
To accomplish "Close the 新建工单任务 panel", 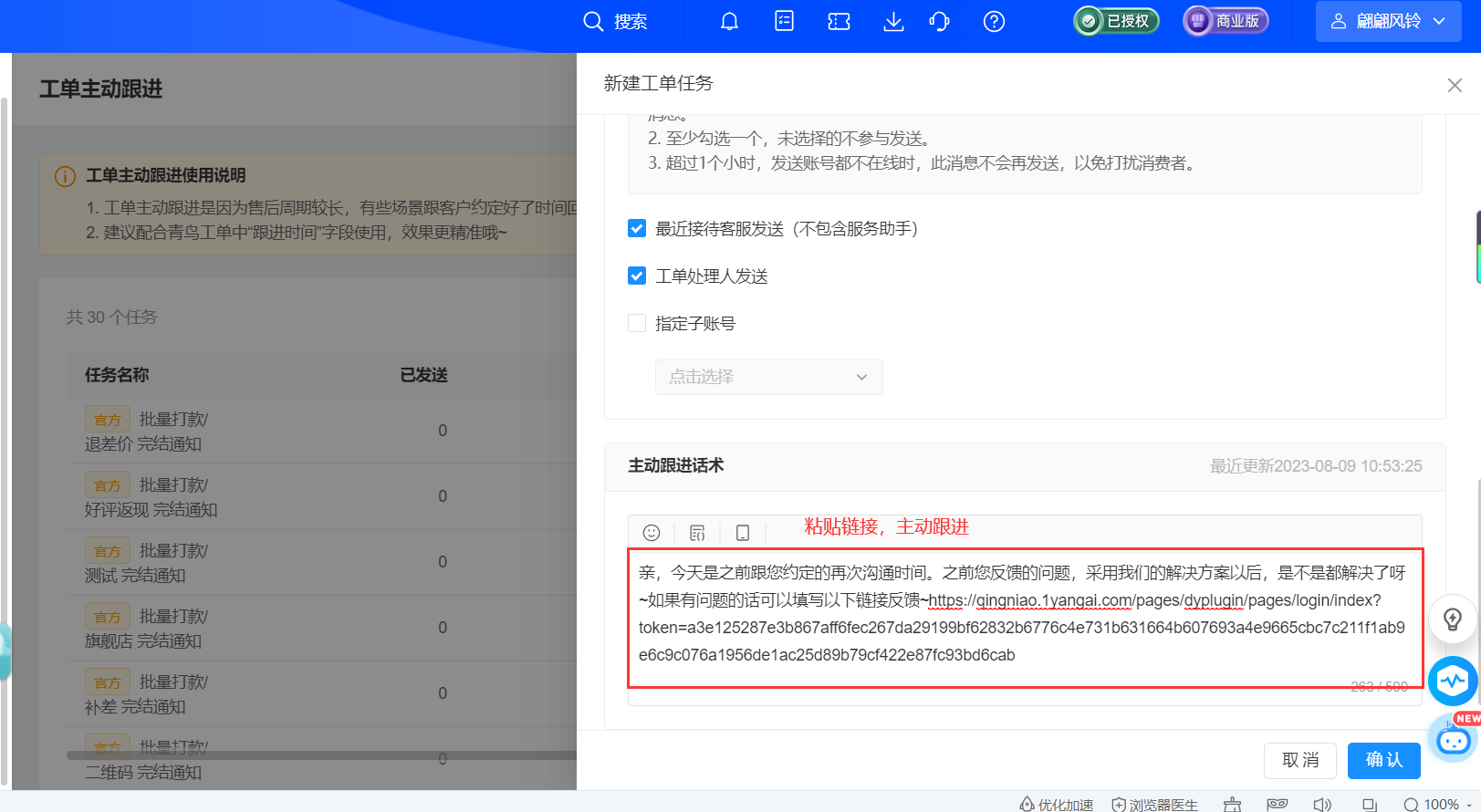I will (x=1455, y=85).
